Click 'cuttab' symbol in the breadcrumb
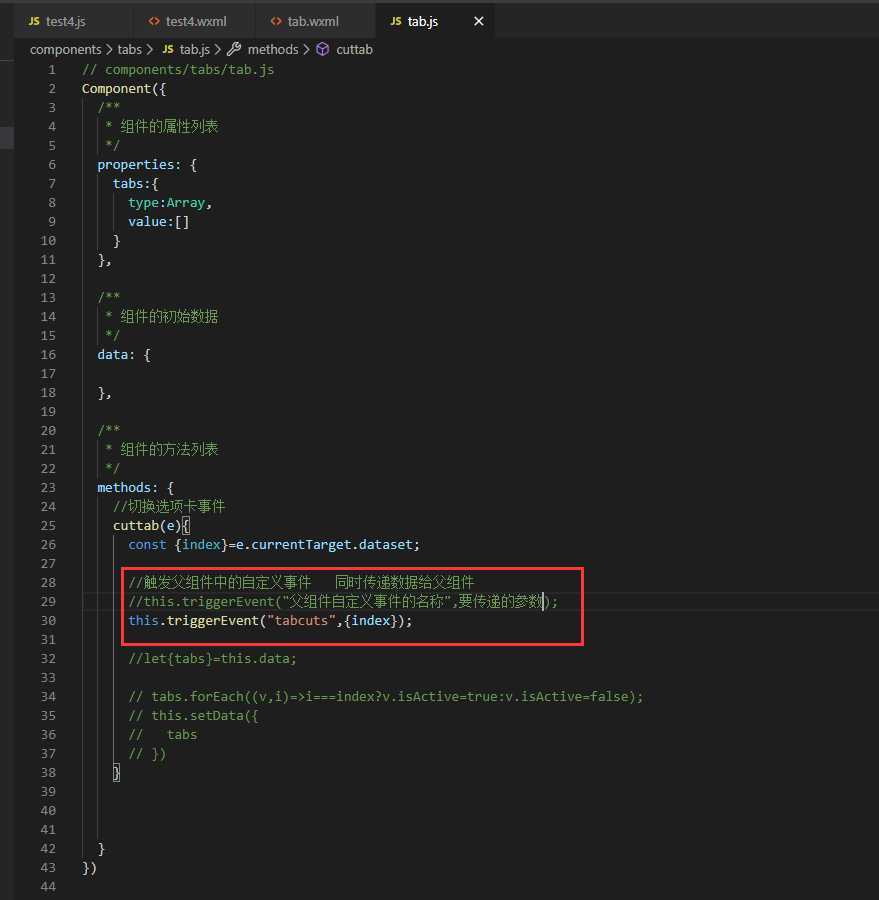879x900 pixels. [x=354, y=50]
